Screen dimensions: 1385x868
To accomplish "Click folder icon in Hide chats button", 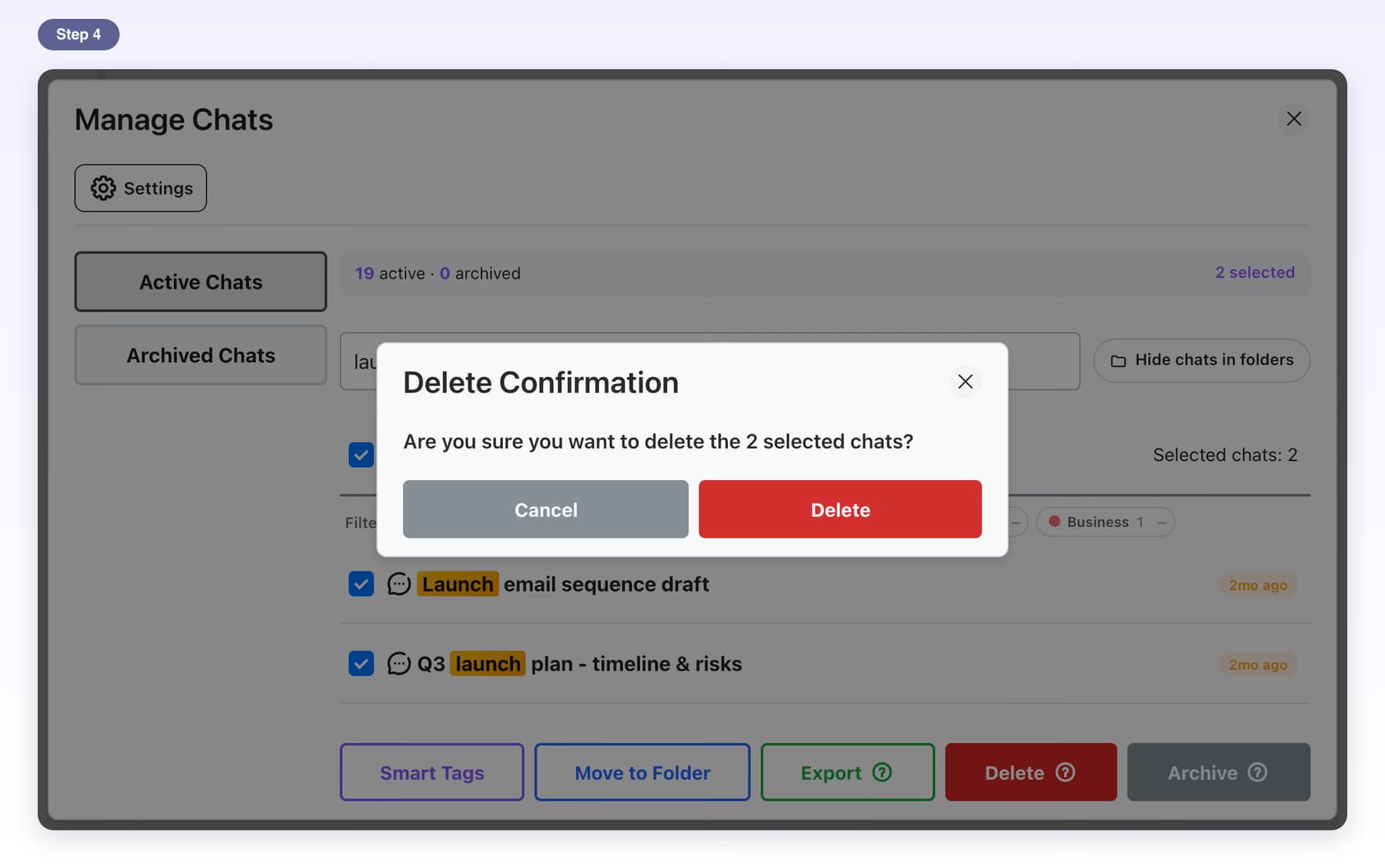I will [x=1118, y=361].
